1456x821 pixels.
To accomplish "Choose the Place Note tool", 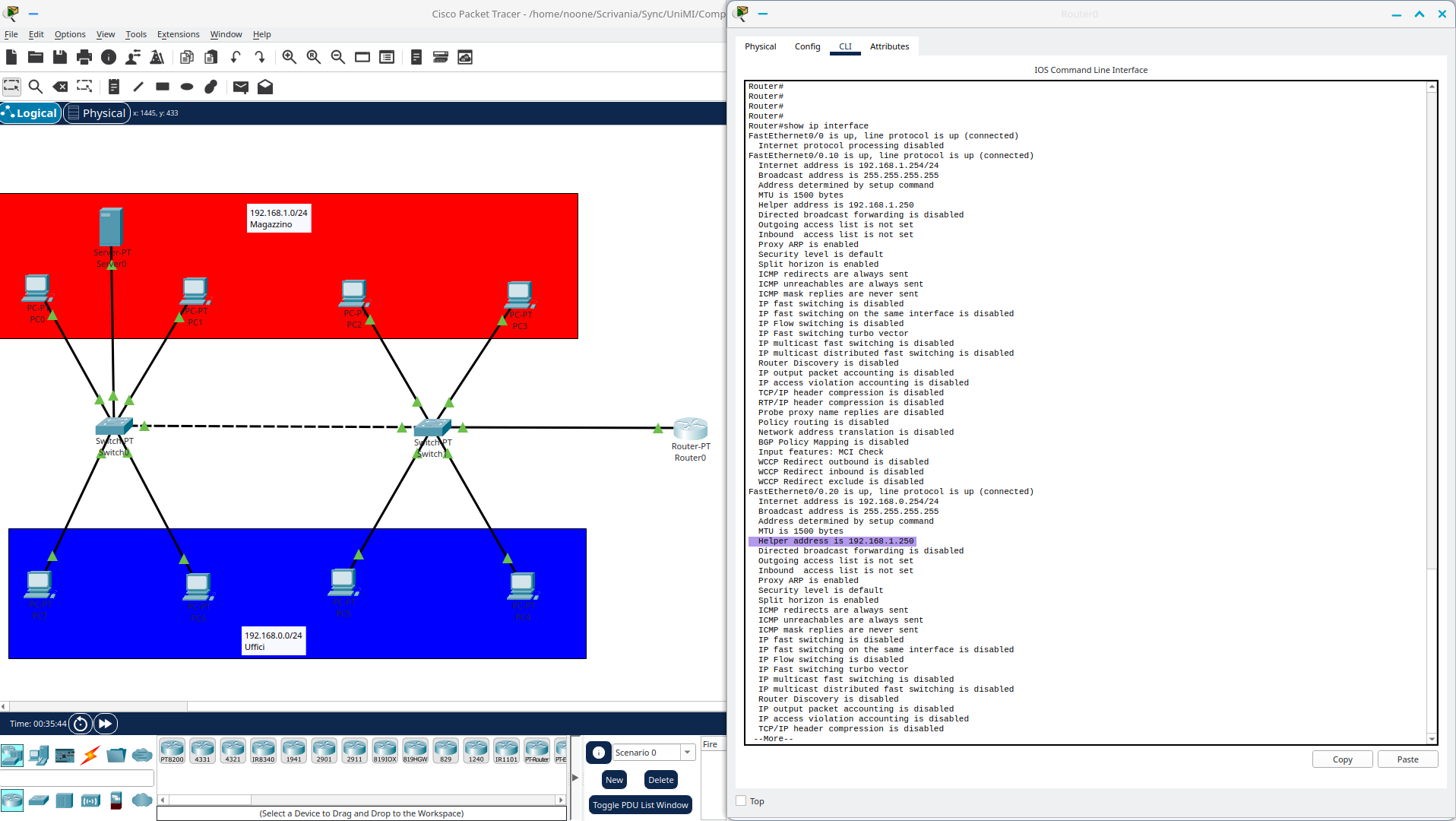I will tap(114, 87).
